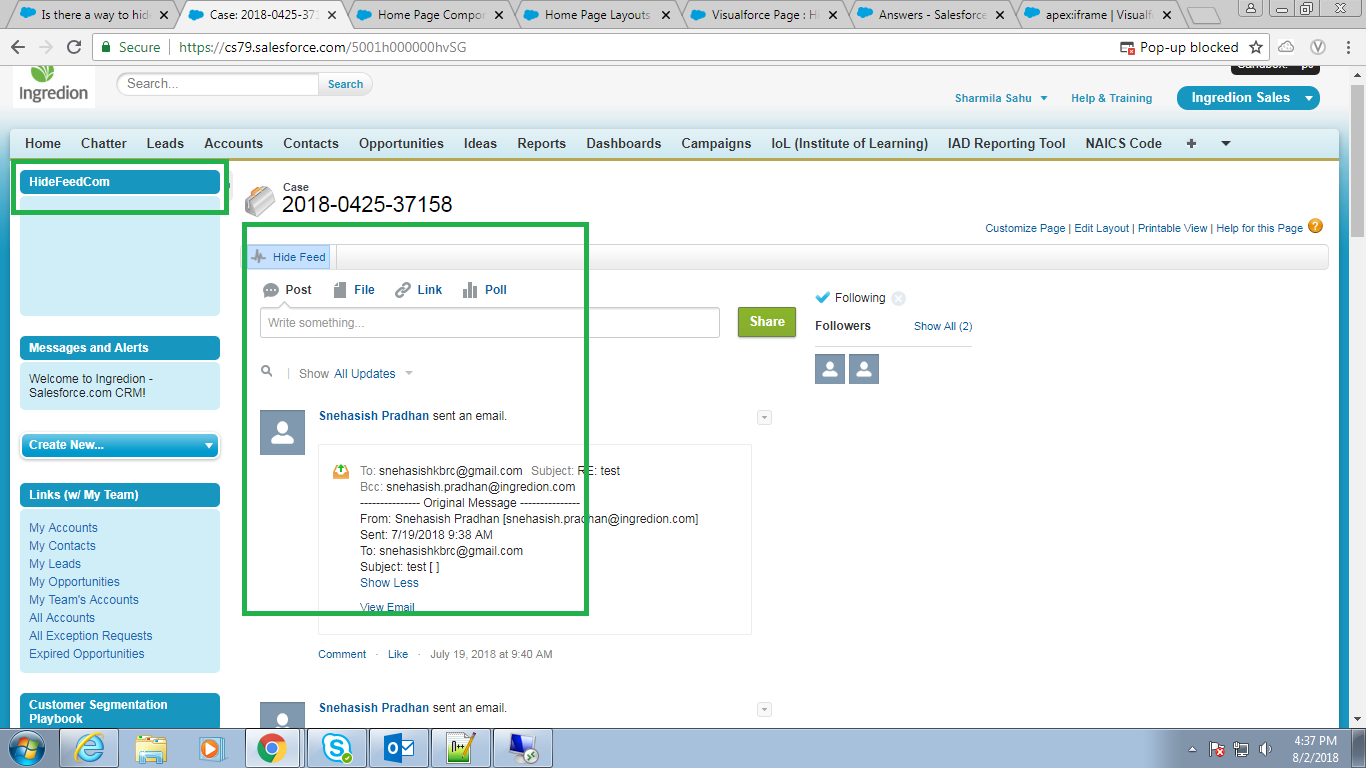Switch to the Answers - Salesforce browser tab
Image resolution: width=1366 pixels, height=768 pixels.
[932, 15]
